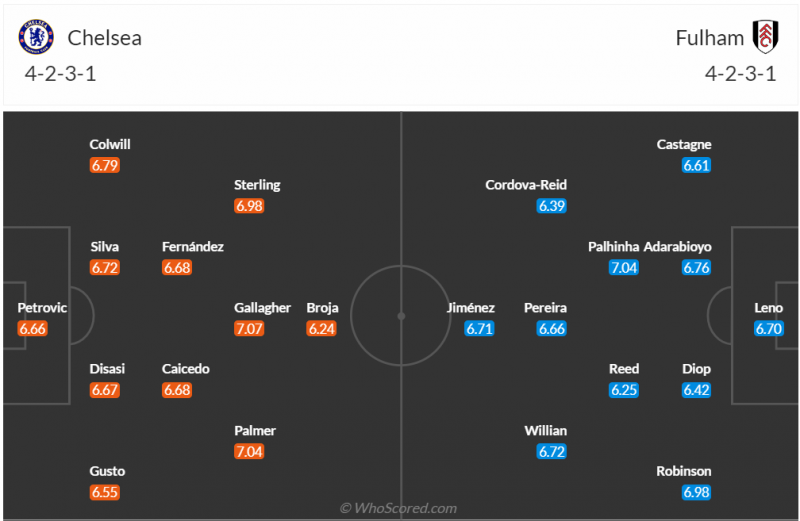800x521 pixels.
Task: Select the player name Castagne
Action: [x=684, y=144]
